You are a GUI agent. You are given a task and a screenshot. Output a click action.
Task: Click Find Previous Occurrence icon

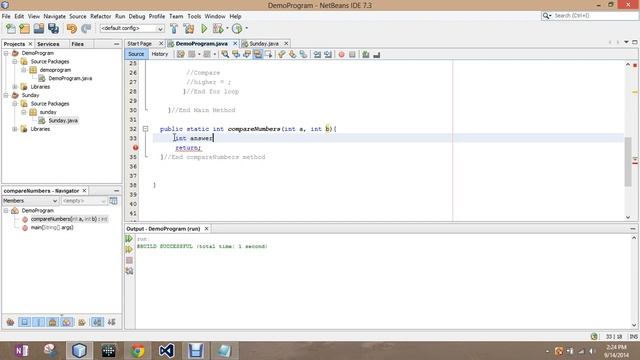tap(236, 54)
